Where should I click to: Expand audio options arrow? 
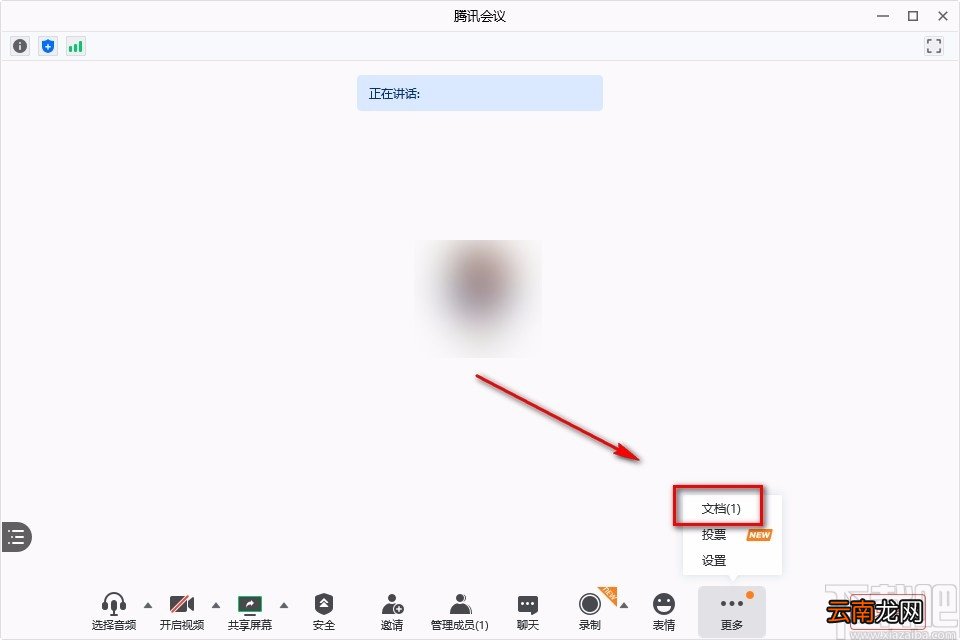(148, 606)
